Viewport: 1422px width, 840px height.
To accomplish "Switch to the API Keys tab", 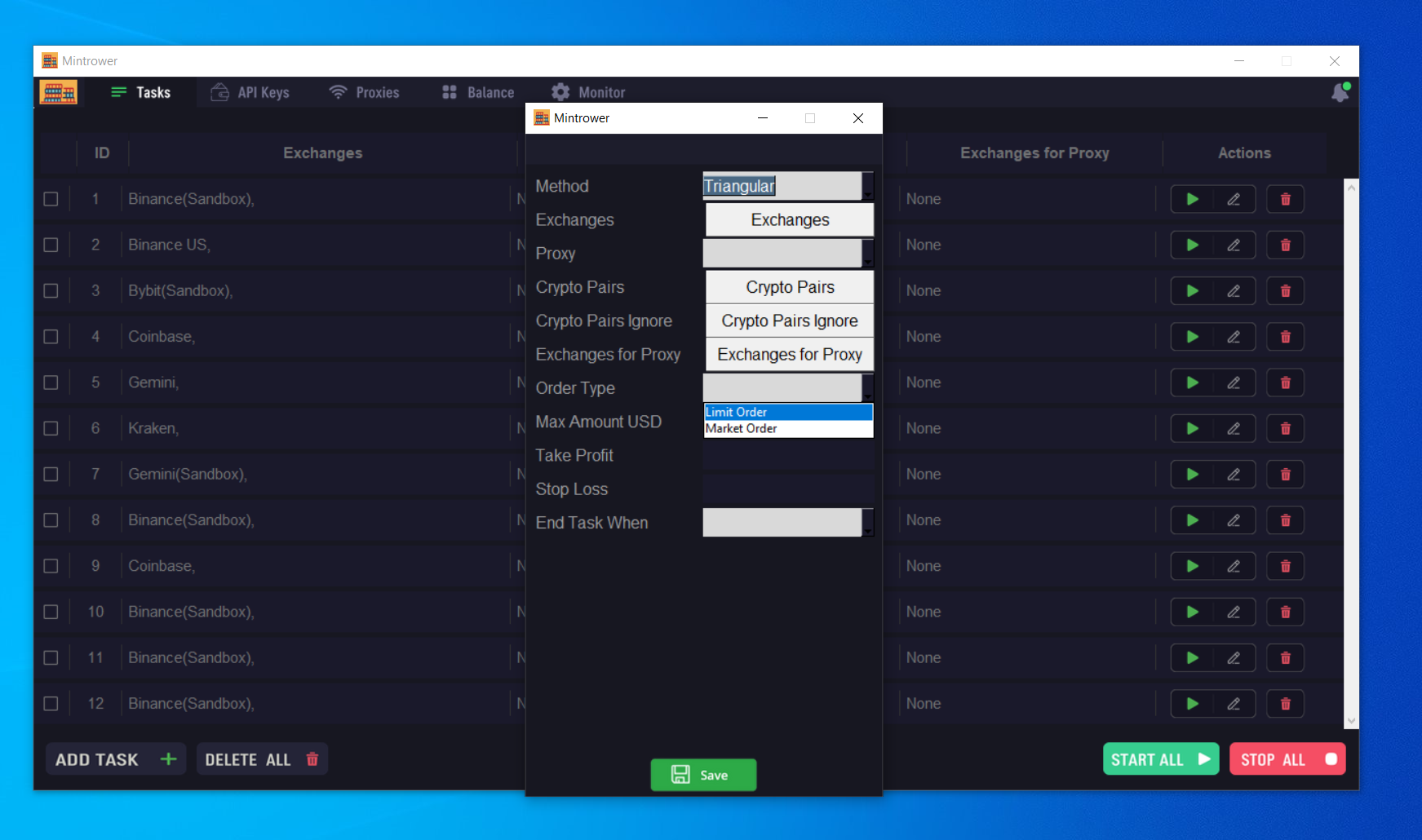I will click(x=250, y=93).
